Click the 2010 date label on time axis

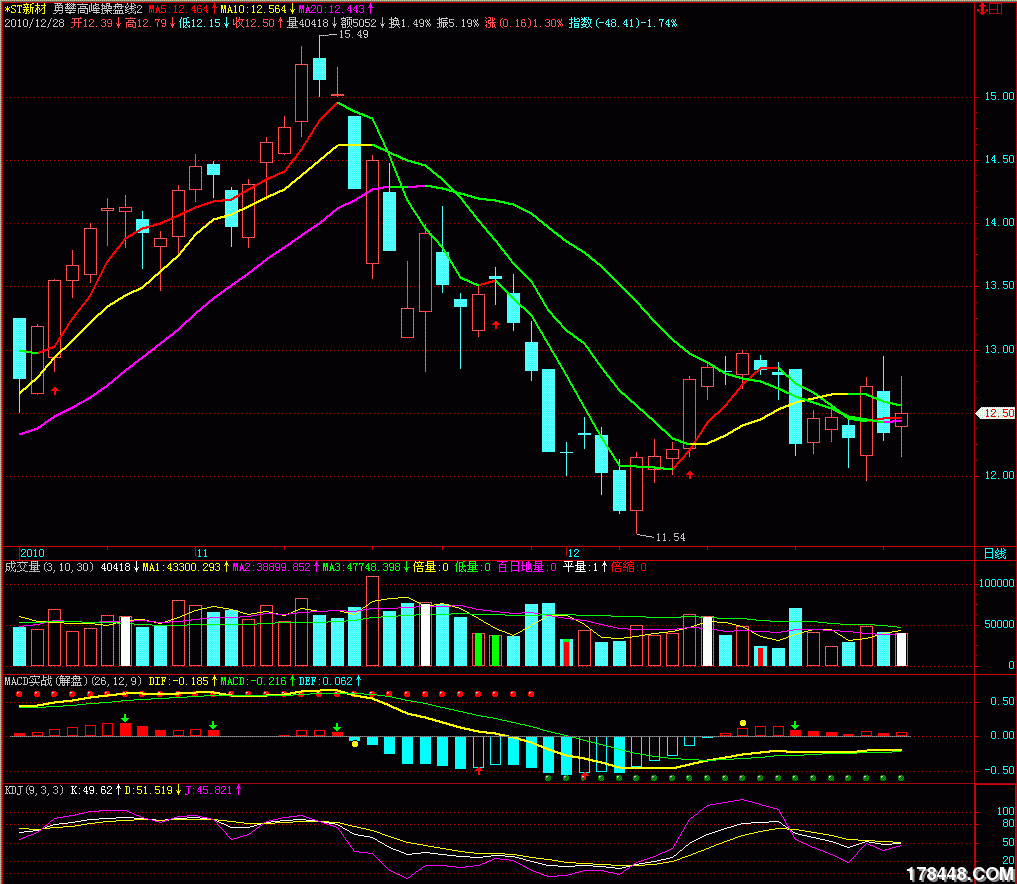coord(34,552)
